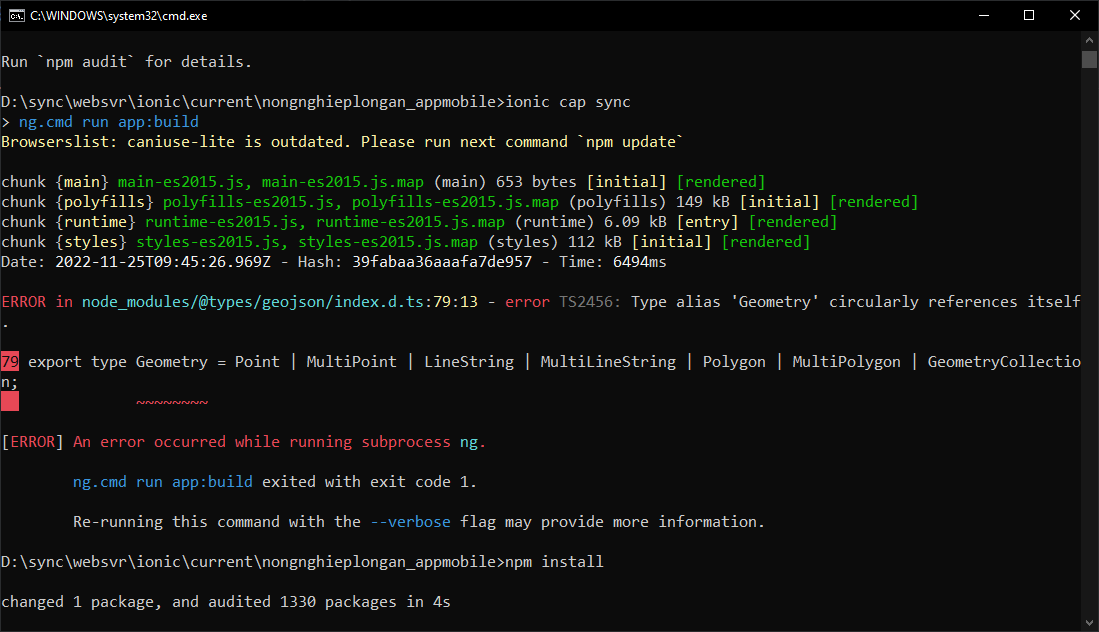The height and width of the screenshot is (632, 1099).
Task: Click the text 'exited with exit code 1.'
Action: 369,482
